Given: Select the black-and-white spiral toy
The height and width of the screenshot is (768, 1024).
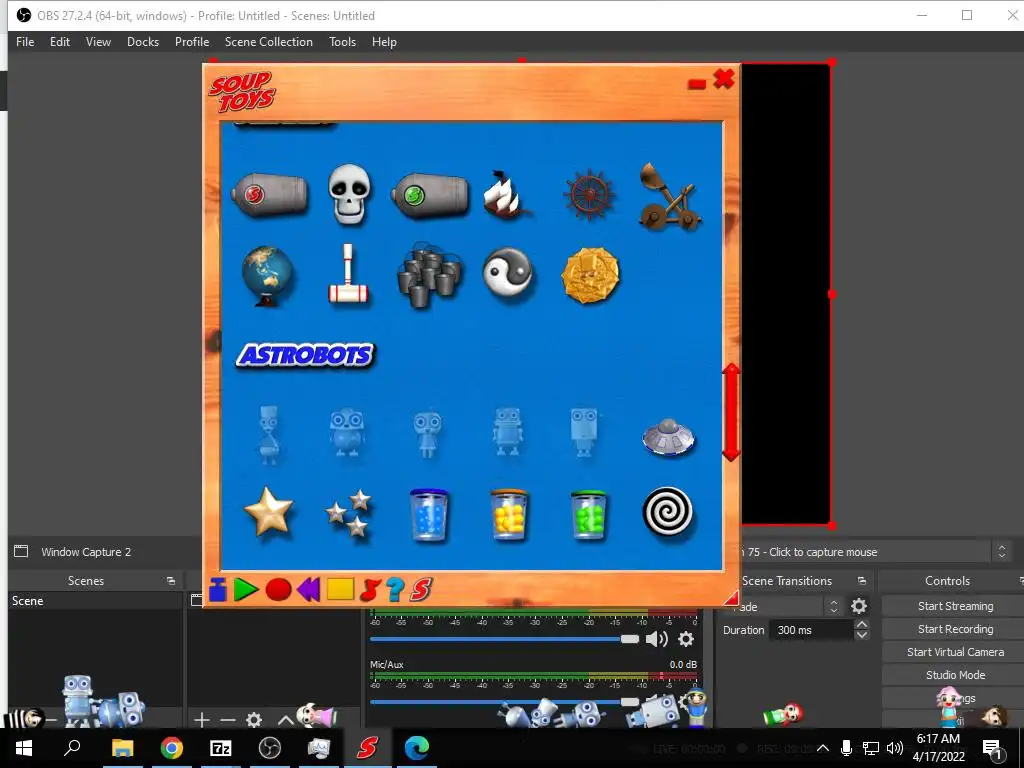Looking at the screenshot, I should pyautogui.click(x=667, y=511).
